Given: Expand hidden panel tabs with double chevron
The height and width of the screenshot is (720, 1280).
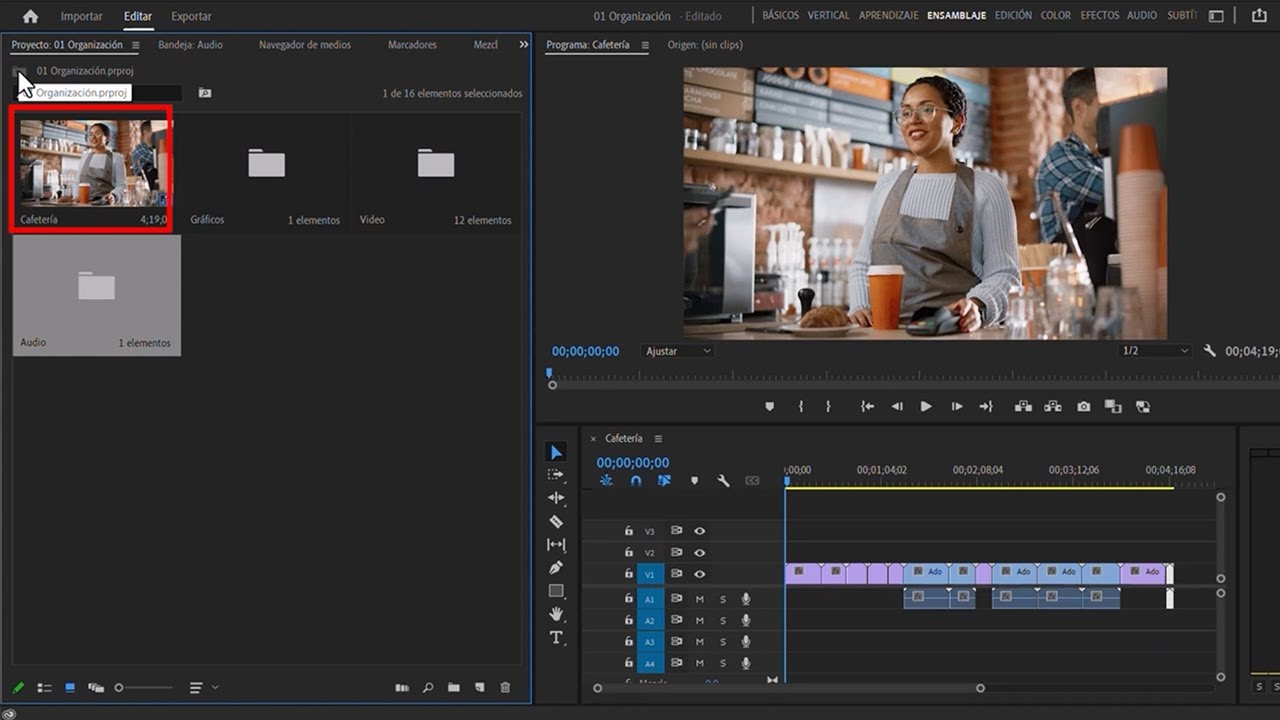Looking at the screenshot, I should (x=523, y=45).
